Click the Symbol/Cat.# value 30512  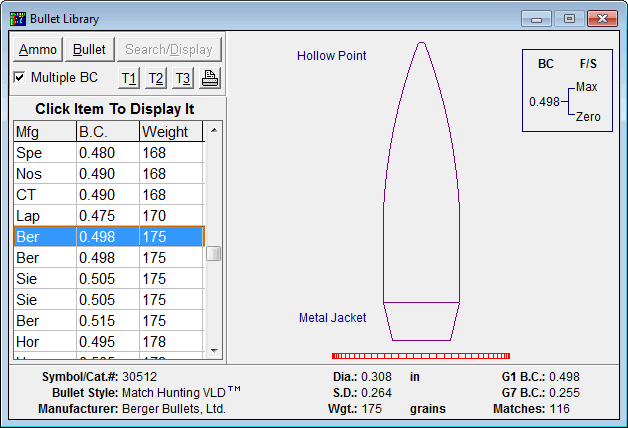tap(139, 377)
